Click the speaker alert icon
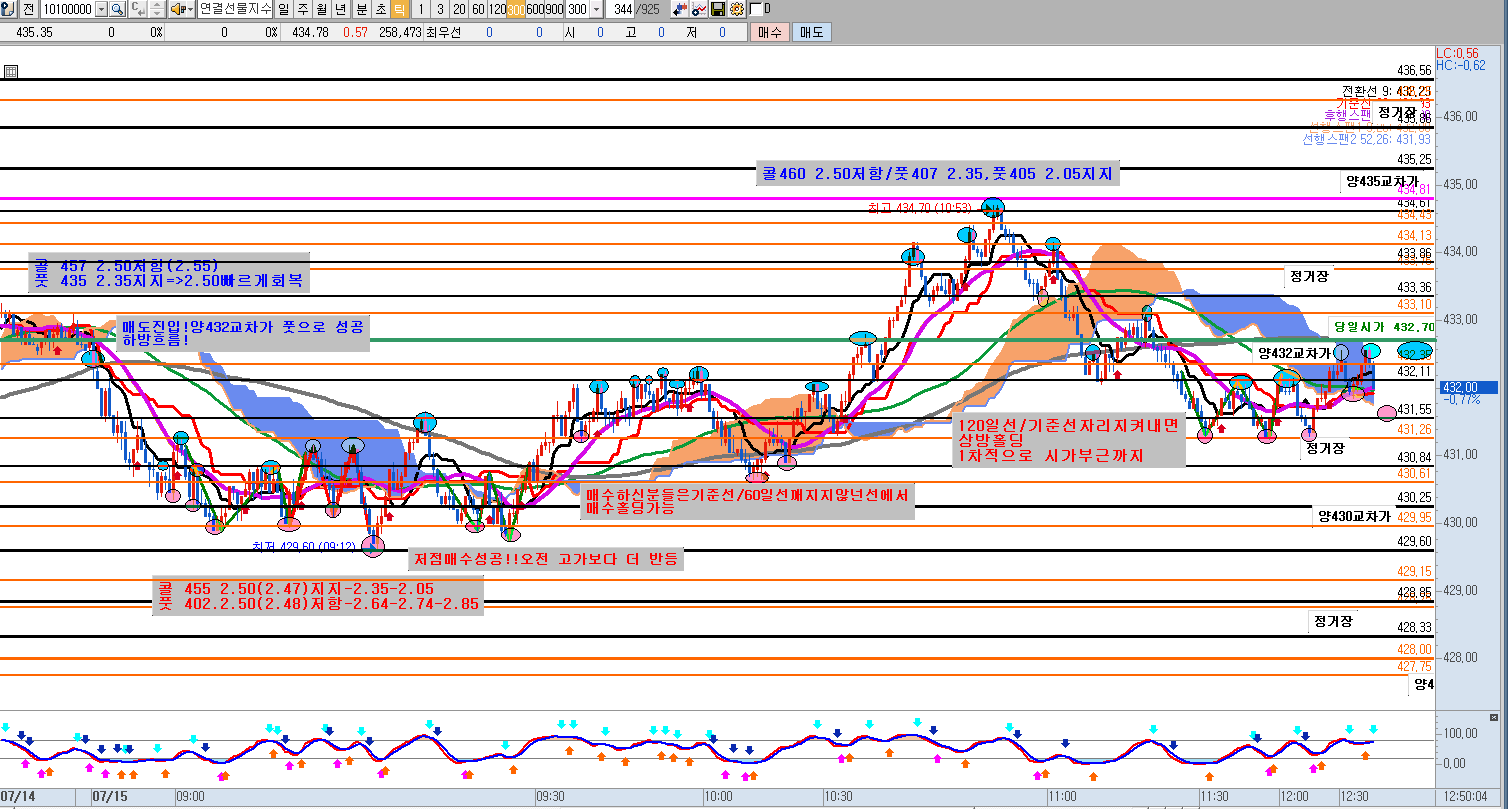 177,9
